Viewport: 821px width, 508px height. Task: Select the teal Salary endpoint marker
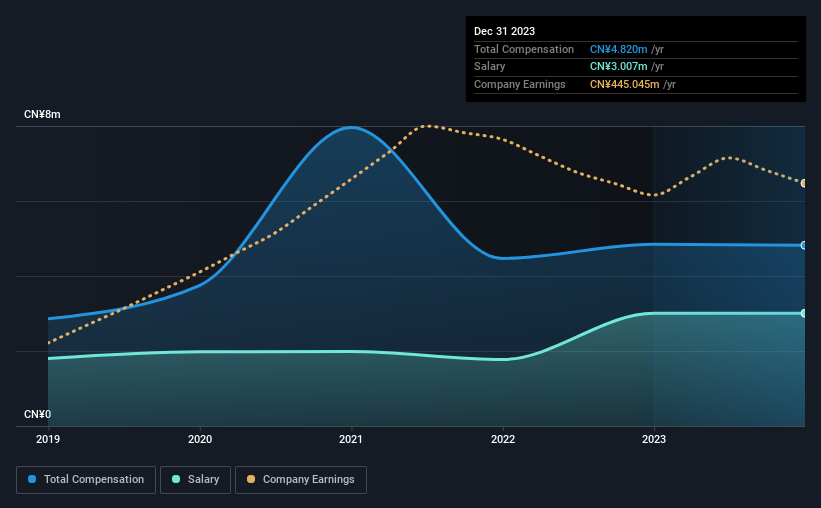pos(804,313)
